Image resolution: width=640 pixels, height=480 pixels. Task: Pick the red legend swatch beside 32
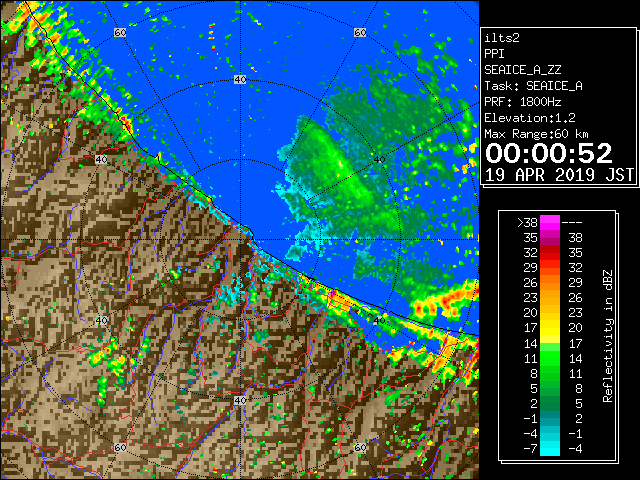[x=550, y=253]
